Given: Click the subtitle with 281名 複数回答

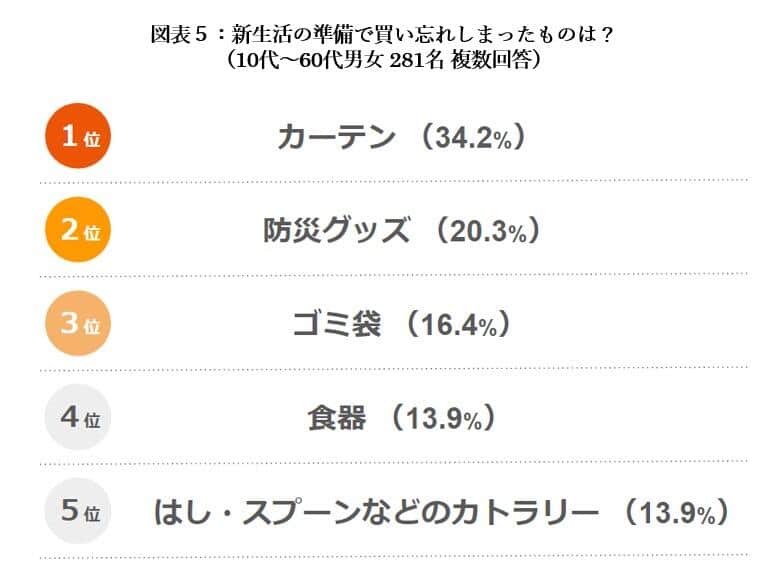Looking at the screenshot, I should point(385,60).
